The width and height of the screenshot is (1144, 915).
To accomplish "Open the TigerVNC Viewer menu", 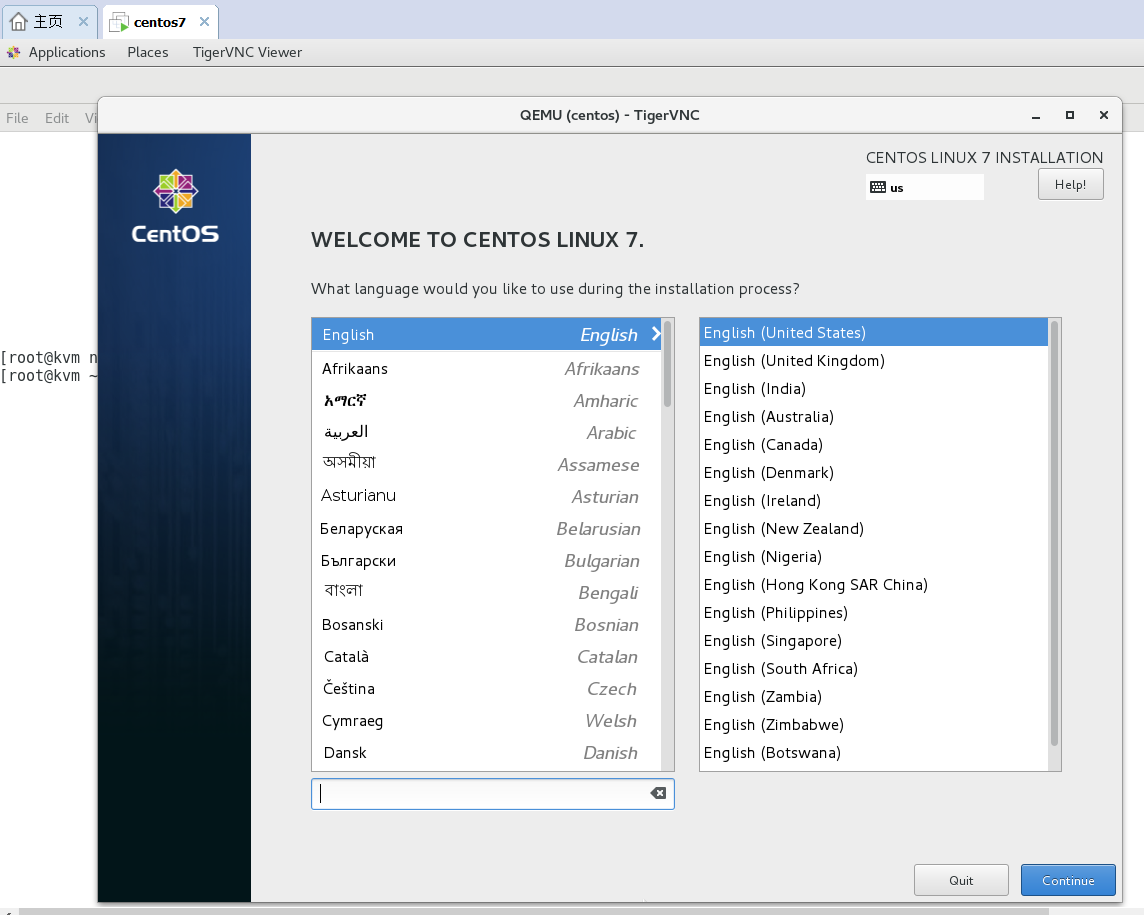I will tap(247, 52).
